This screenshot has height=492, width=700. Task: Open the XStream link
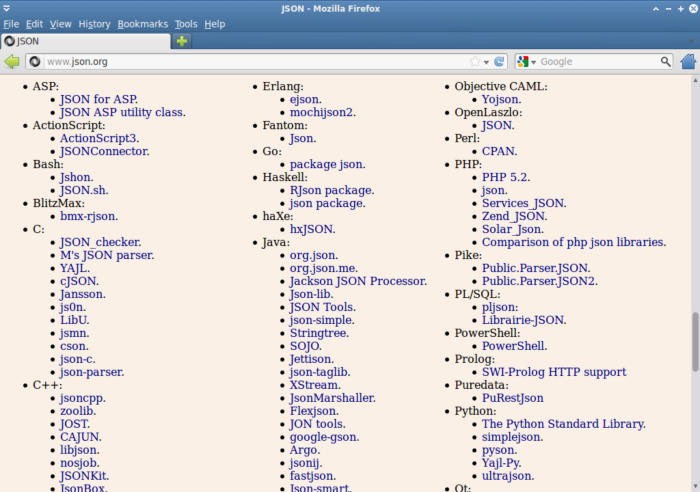pyautogui.click(x=315, y=385)
